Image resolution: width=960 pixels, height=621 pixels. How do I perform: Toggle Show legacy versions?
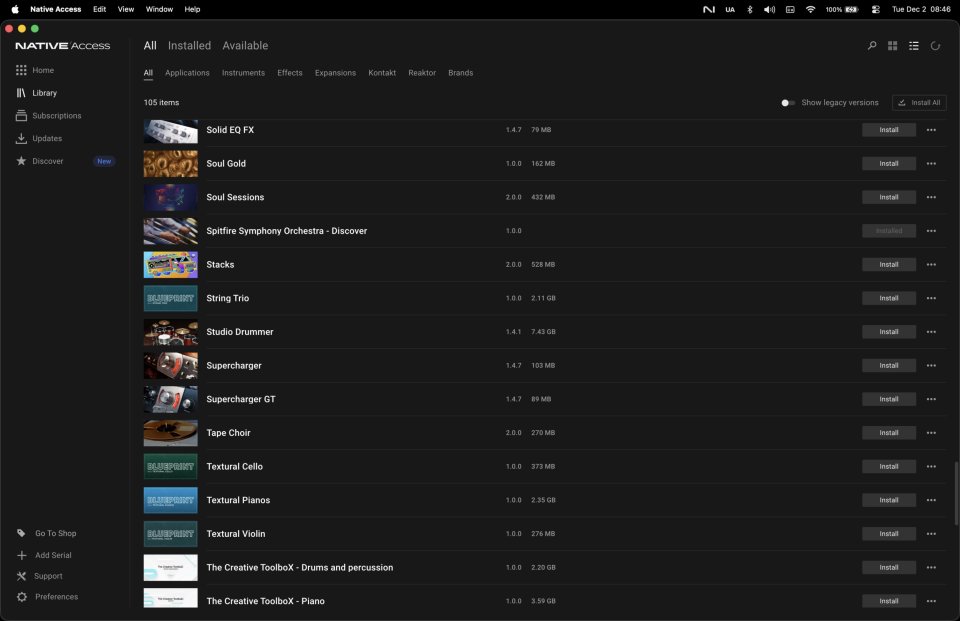coord(787,102)
